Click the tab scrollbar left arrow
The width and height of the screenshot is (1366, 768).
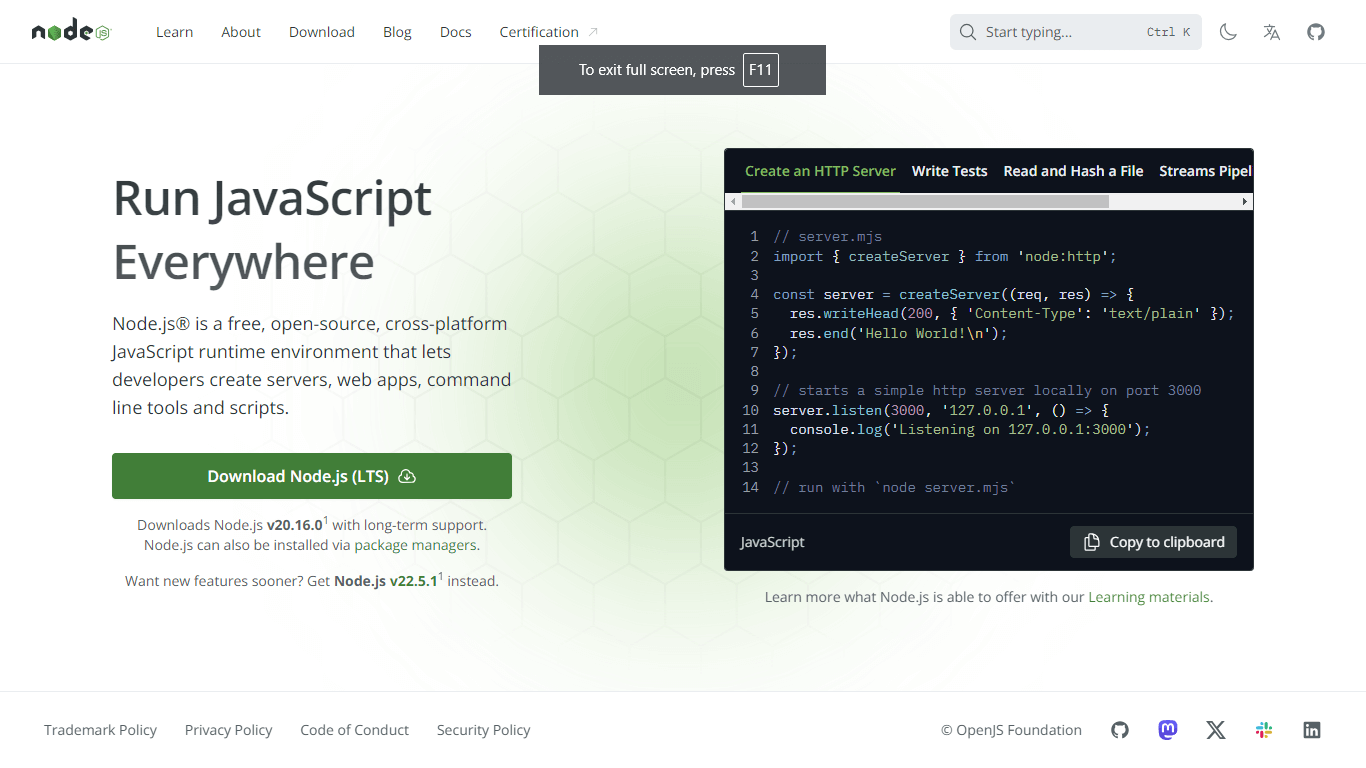tap(733, 202)
